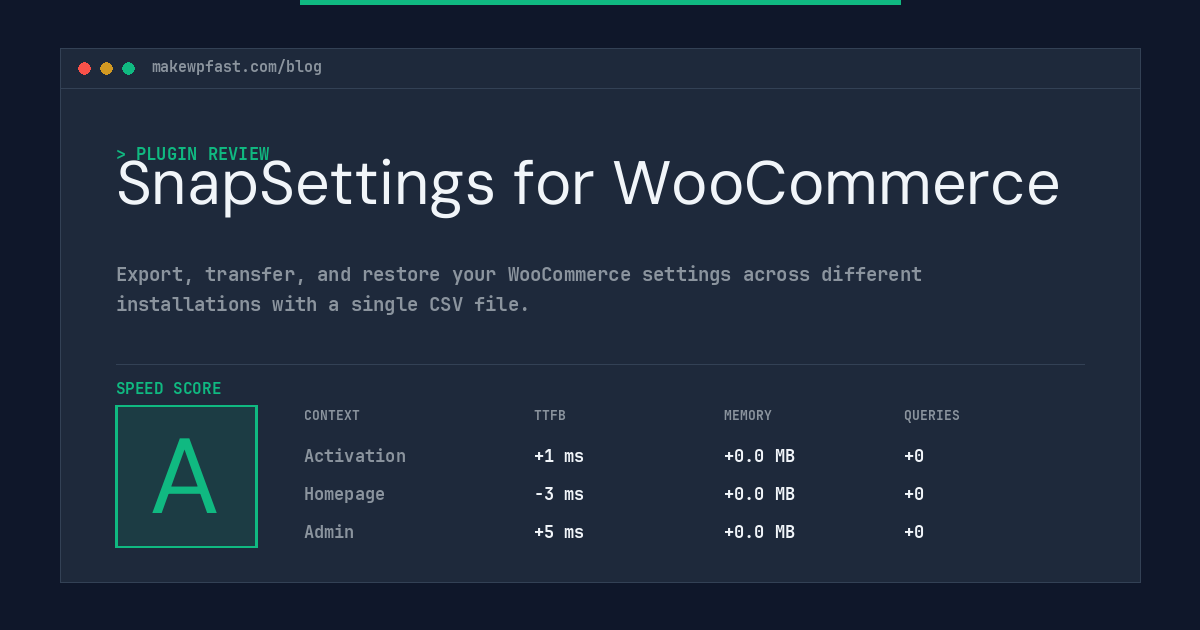The width and height of the screenshot is (1200, 630).
Task: Click the Admin memory value '+0.0 MB'
Action: click(x=759, y=532)
